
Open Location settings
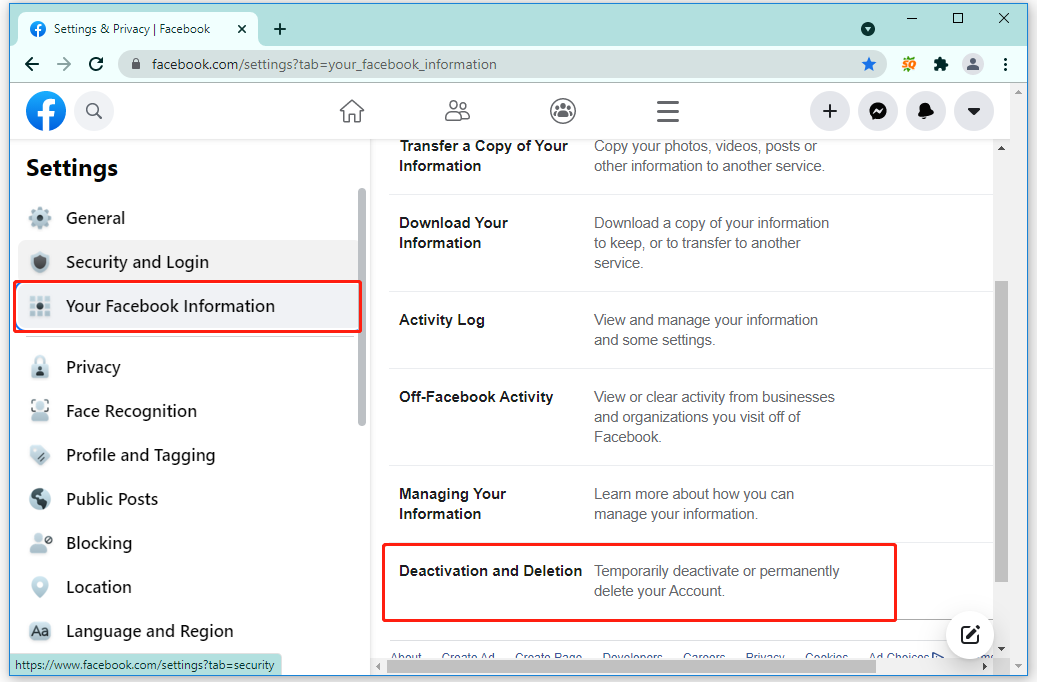tap(188, 587)
